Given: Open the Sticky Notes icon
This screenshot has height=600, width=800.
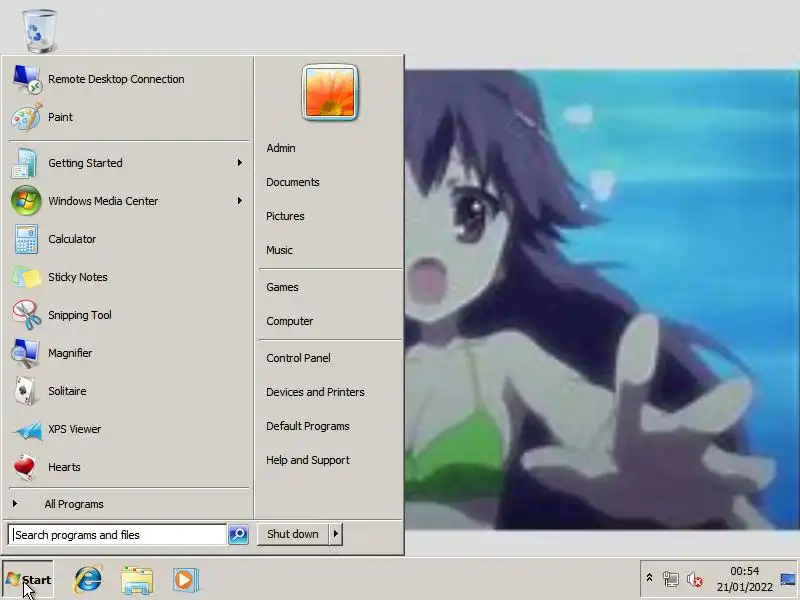Looking at the screenshot, I should click(27, 277).
